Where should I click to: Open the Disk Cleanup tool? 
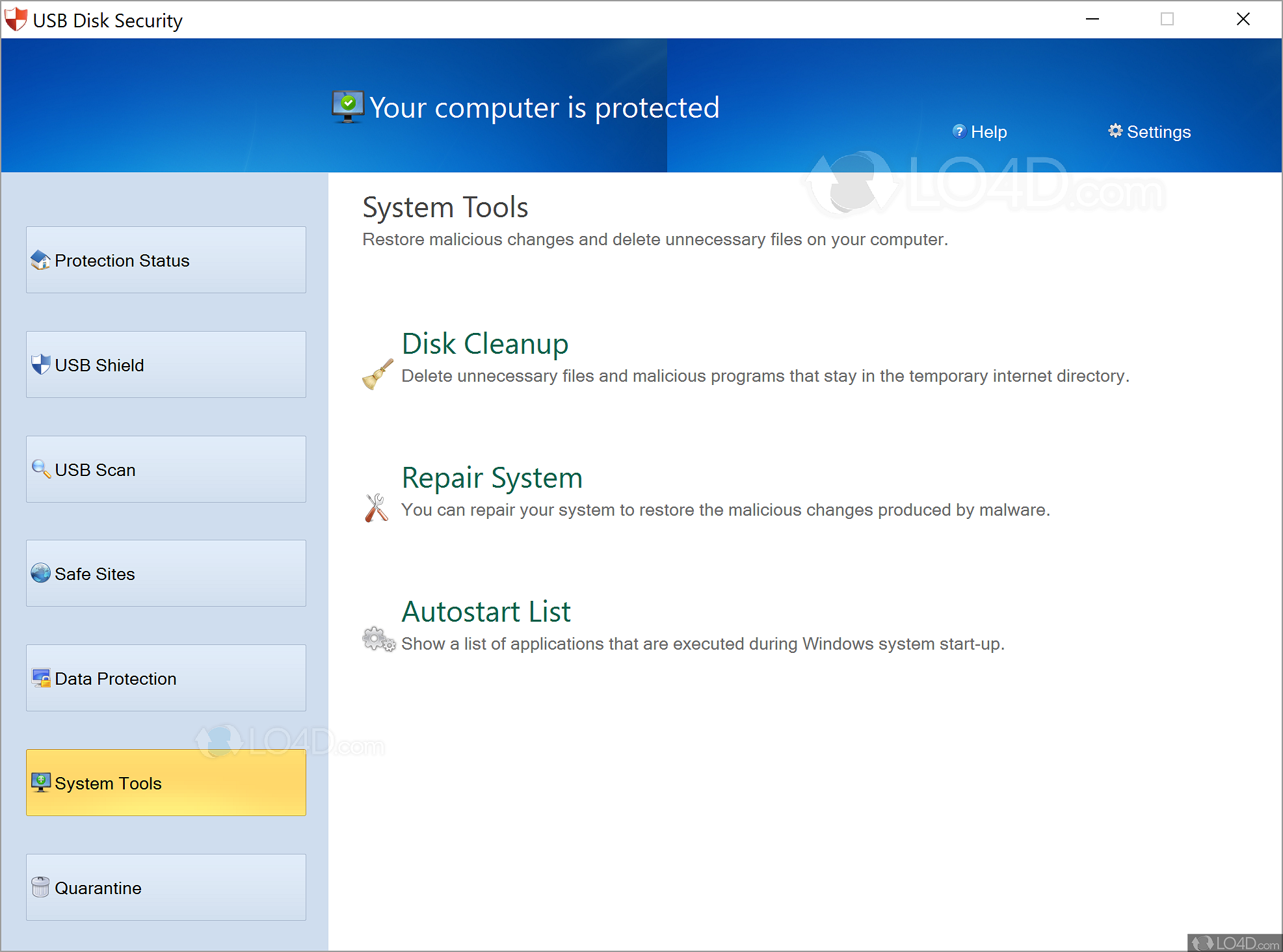pyautogui.click(x=485, y=343)
